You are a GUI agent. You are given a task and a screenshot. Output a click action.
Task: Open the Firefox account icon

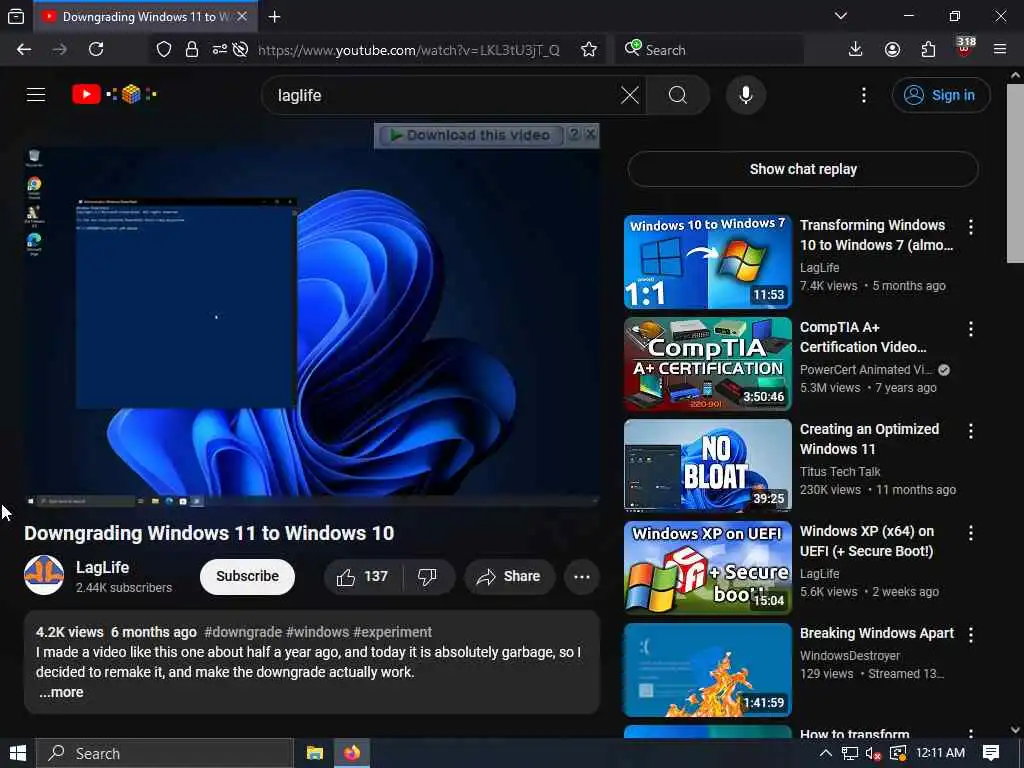[x=892, y=50]
